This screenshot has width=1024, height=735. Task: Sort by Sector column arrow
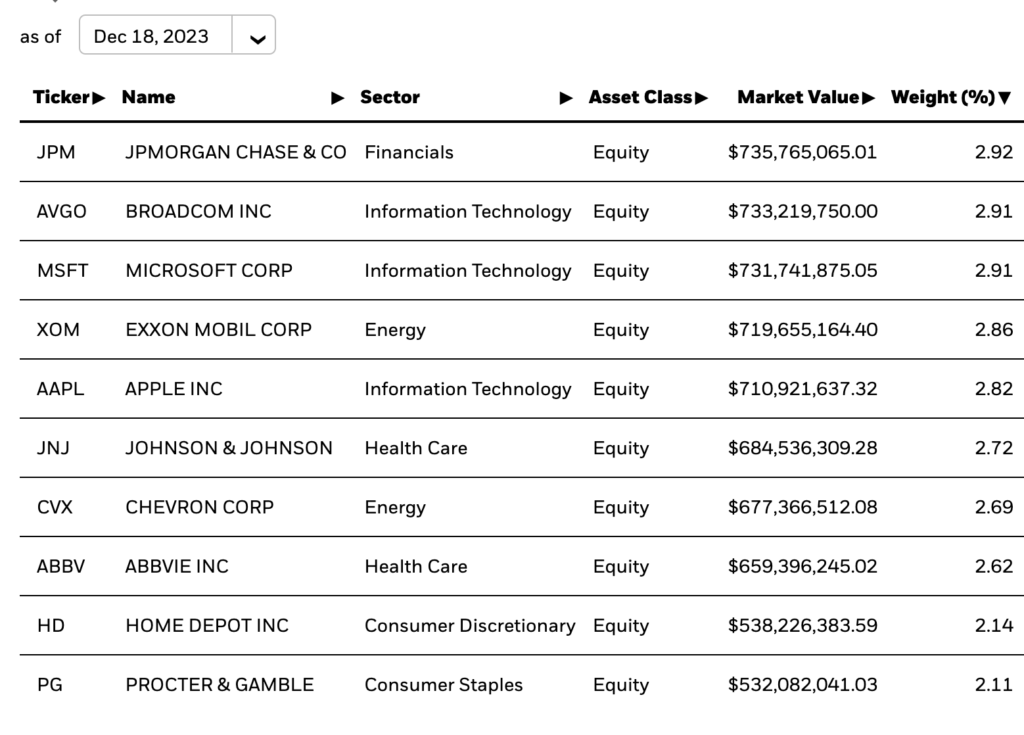566,98
